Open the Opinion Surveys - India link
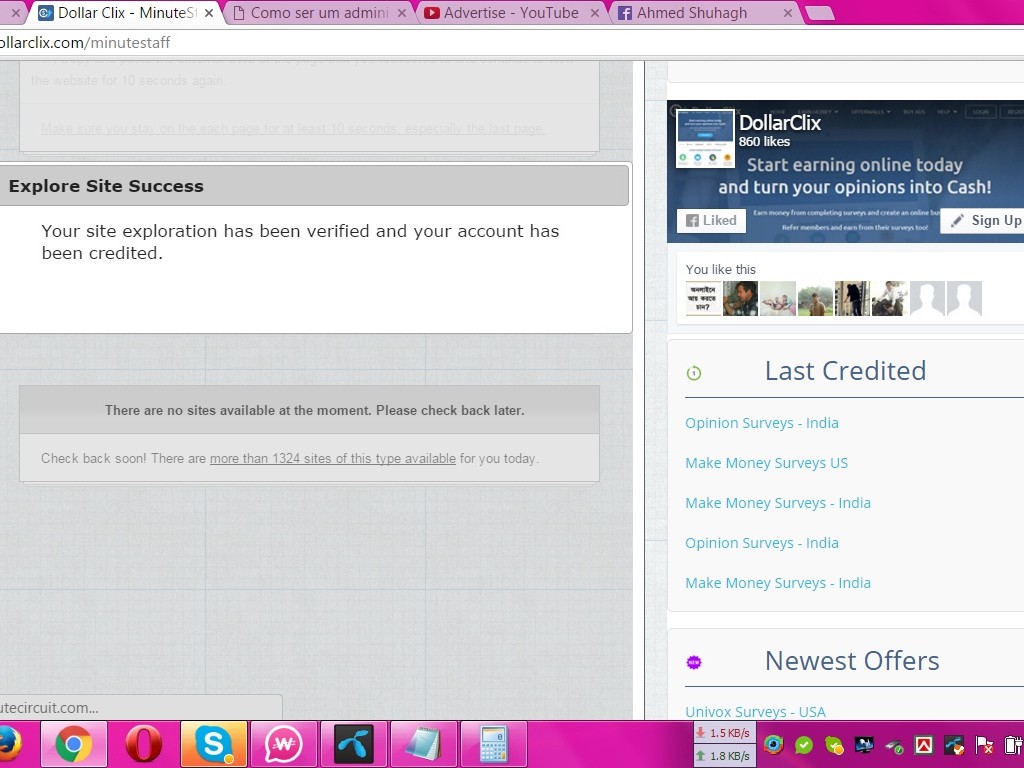The width and height of the screenshot is (1024, 768). tap(761, 423)
